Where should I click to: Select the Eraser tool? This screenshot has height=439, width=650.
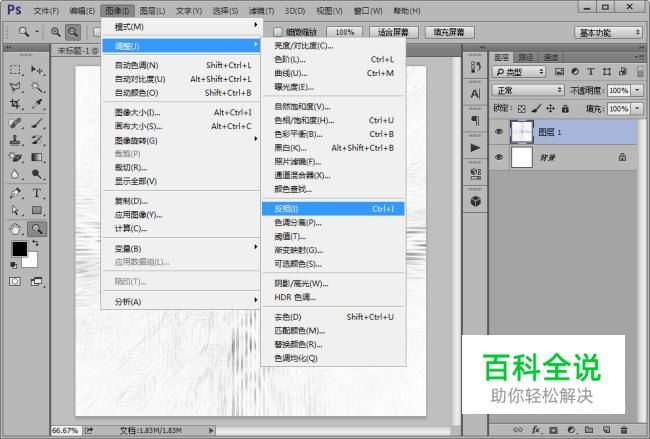[15, 157]
